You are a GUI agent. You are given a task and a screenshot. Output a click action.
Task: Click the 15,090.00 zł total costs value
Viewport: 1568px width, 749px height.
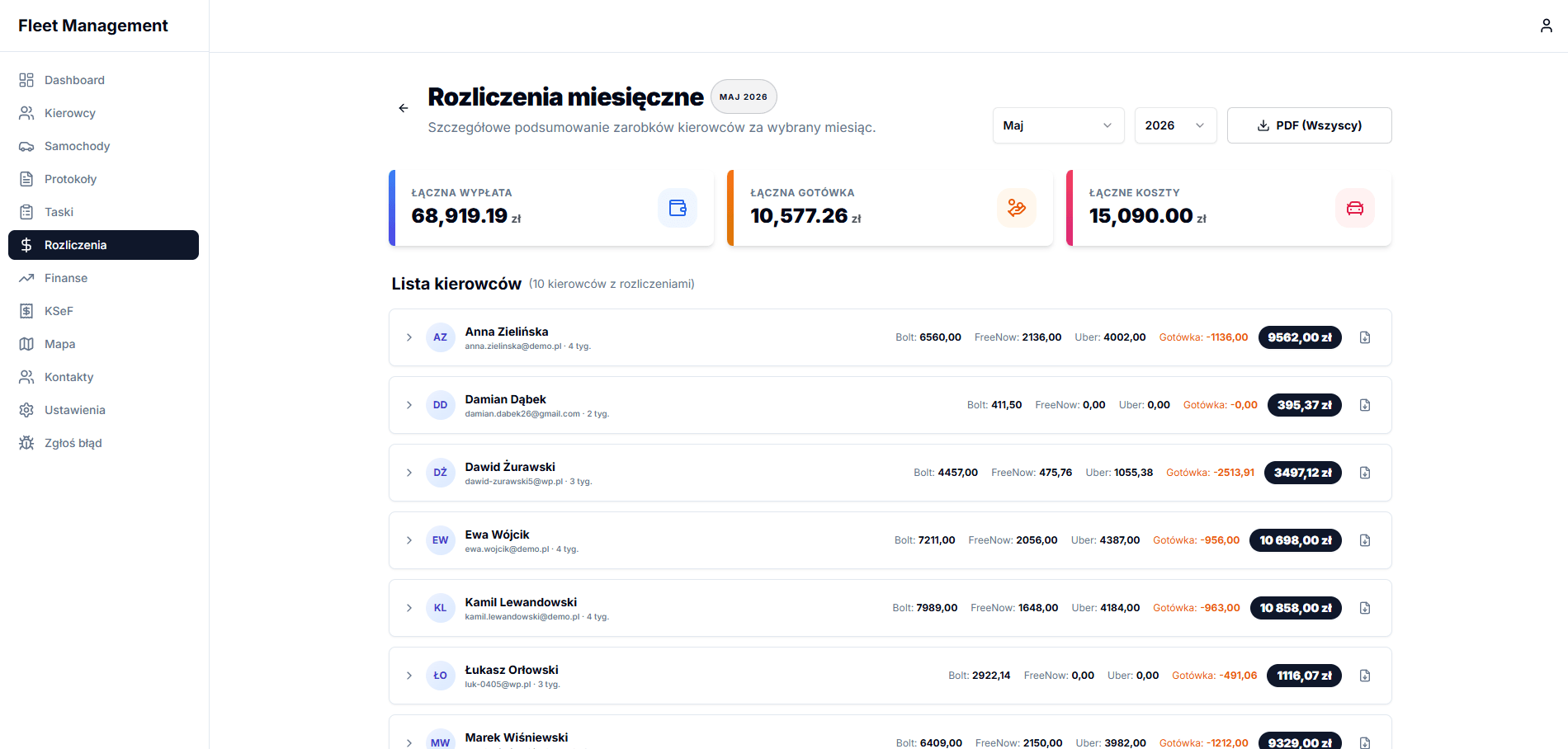[x=1147, y=216]
